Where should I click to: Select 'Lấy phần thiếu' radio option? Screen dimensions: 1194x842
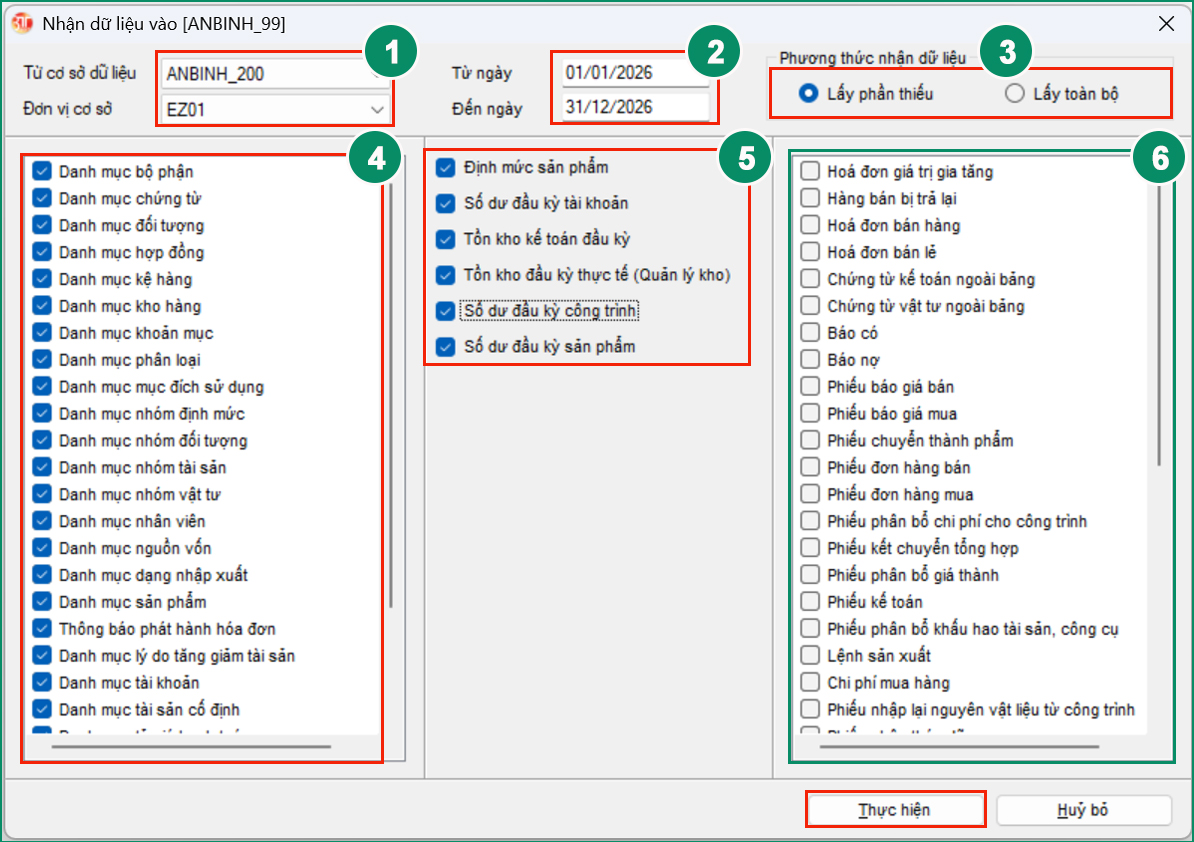809,94
